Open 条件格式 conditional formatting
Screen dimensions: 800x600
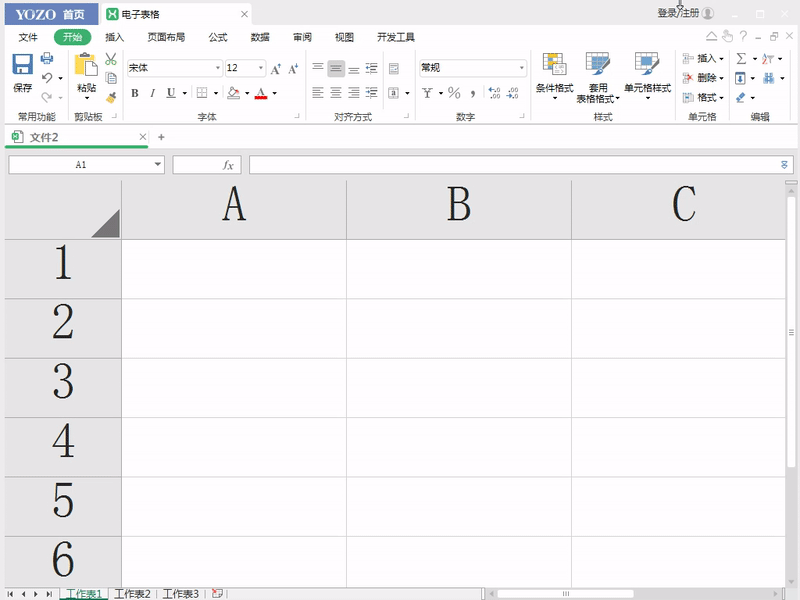pyautogui.click(x=555, y=76)
